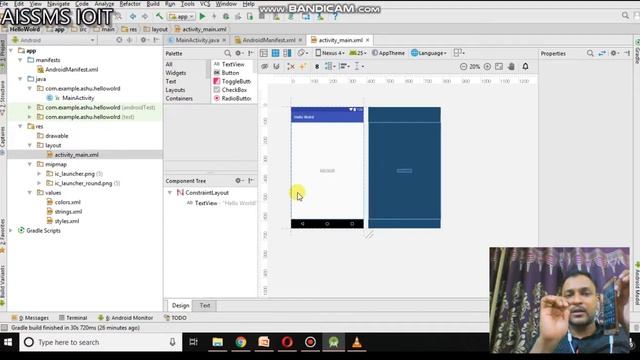Open the Language dropdown
Image resolution: width=640 pixels, height=360 pixels.
tap(429, 53)
